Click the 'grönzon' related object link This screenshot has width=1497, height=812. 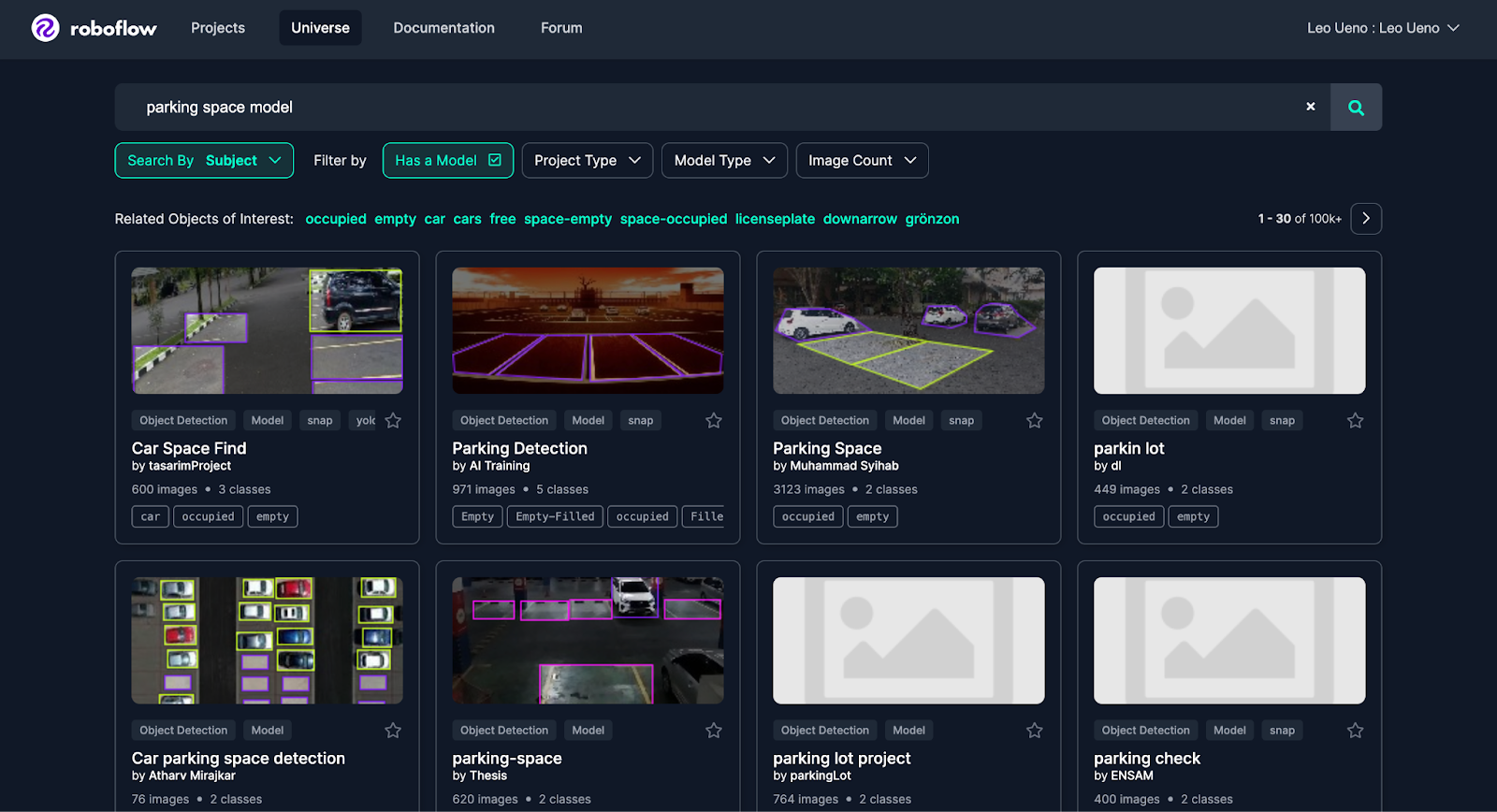[932, 219]
